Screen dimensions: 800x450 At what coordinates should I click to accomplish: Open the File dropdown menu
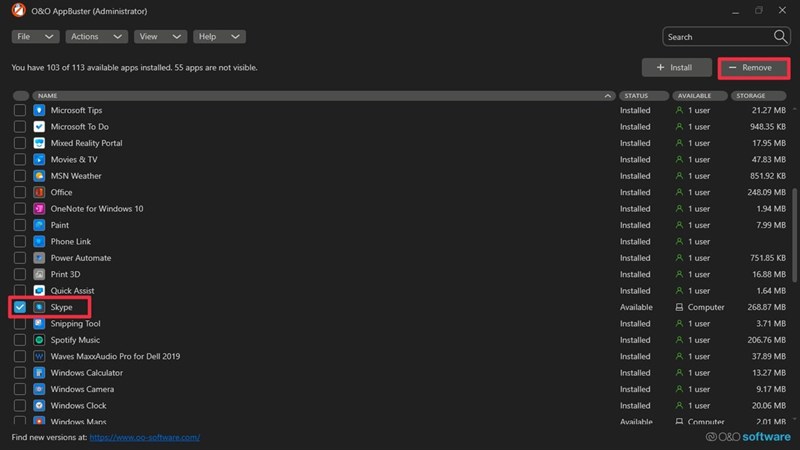[35, 37]
